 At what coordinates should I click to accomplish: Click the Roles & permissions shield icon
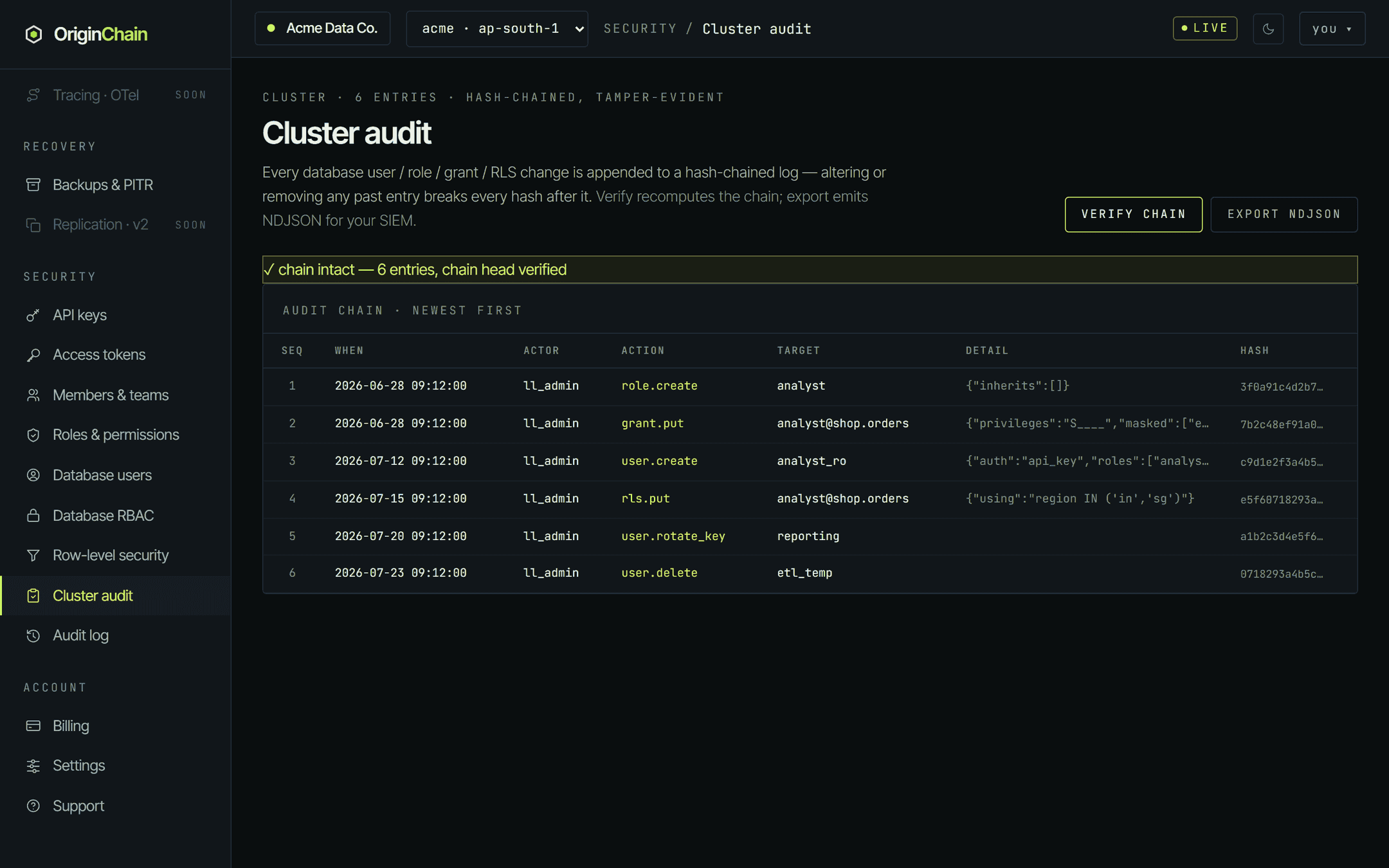tap(33, 435)
